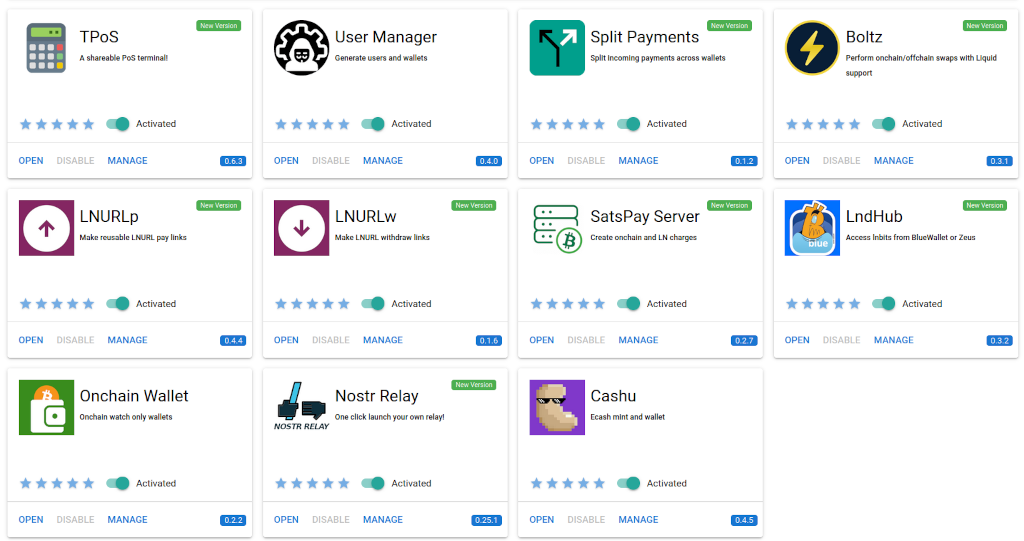Click the TPoS star rating
This screenshot has width=1024, height=541.
(57, 124)
